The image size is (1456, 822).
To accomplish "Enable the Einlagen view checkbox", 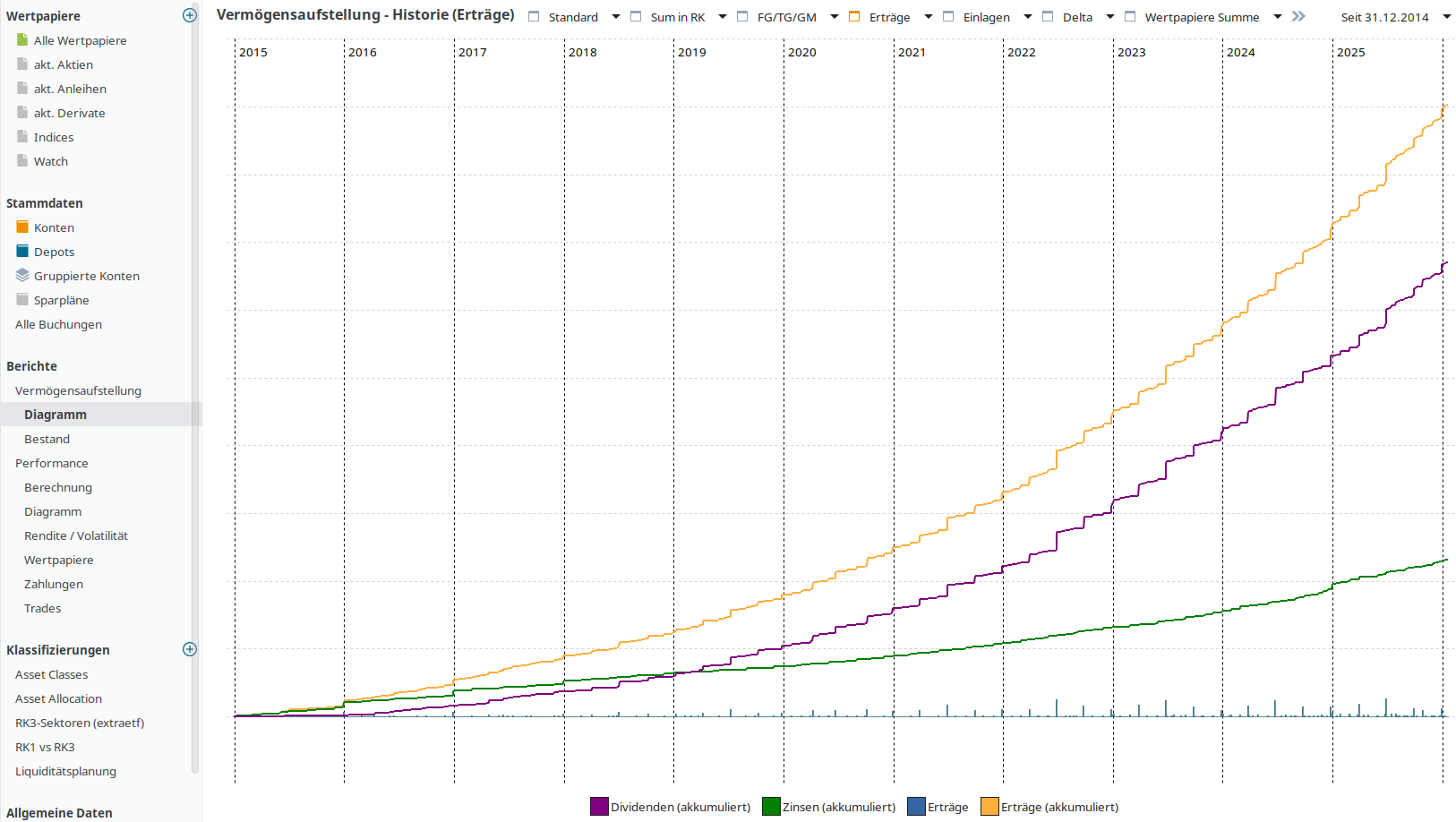I will [x=948, y=17].
